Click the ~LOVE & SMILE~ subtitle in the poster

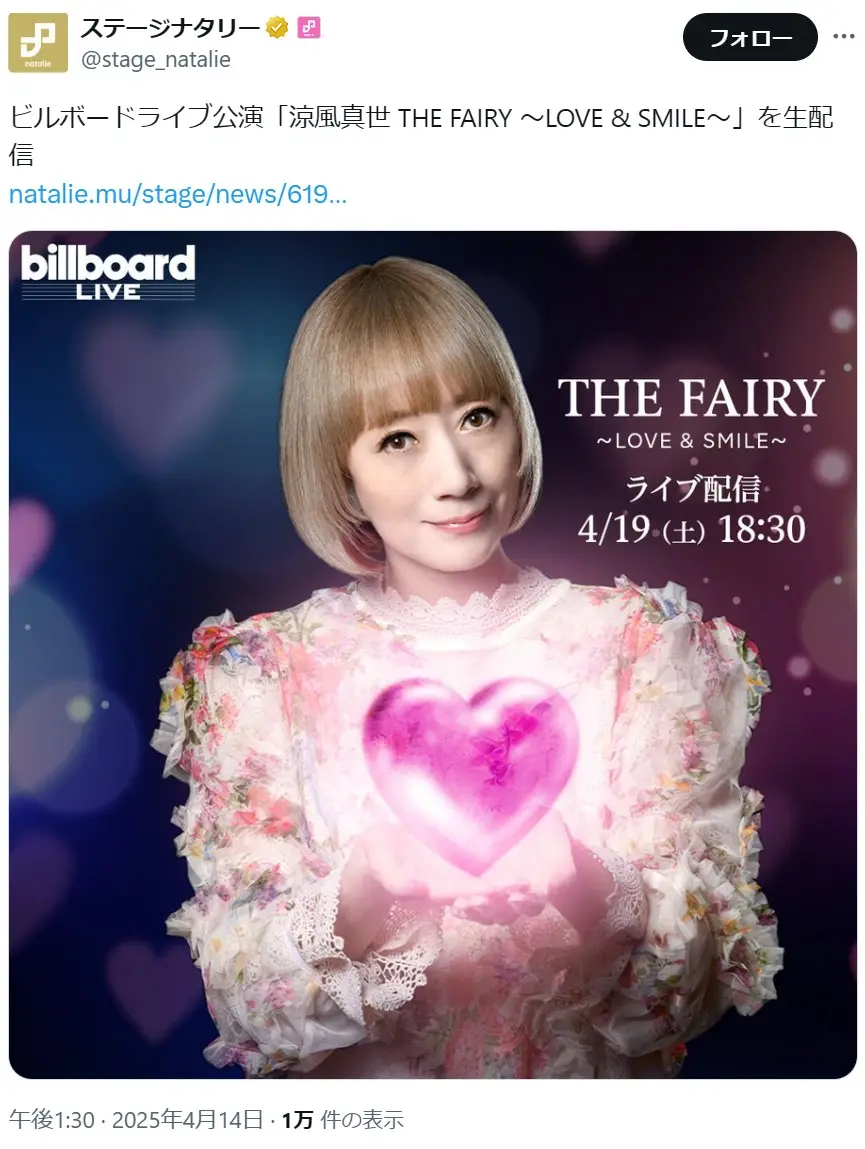coord(691,440)
